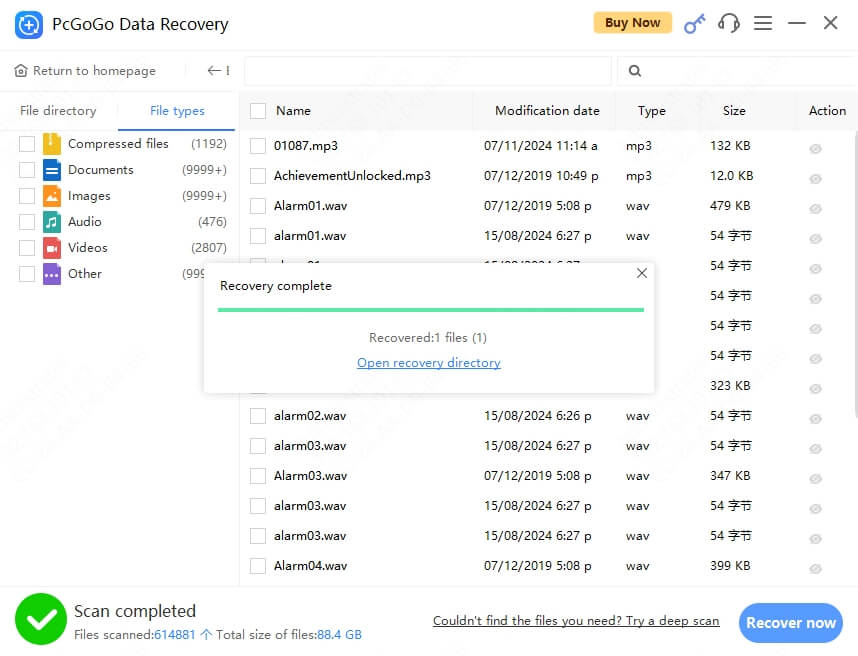Open the license key icon
Image resolution: width=858 pixels, height=656 pixels.
694,24
